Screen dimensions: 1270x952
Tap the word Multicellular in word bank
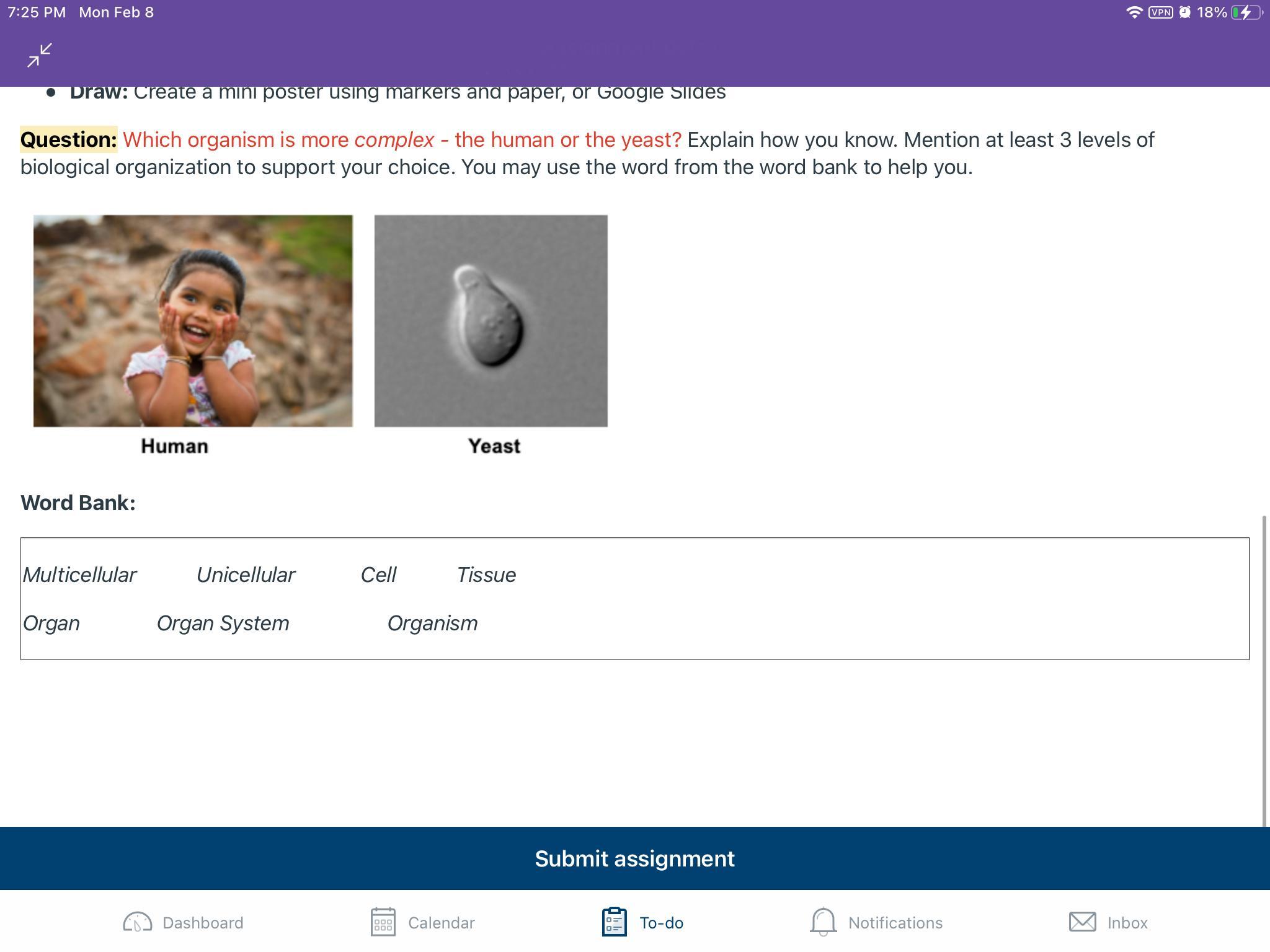(80, 575)
